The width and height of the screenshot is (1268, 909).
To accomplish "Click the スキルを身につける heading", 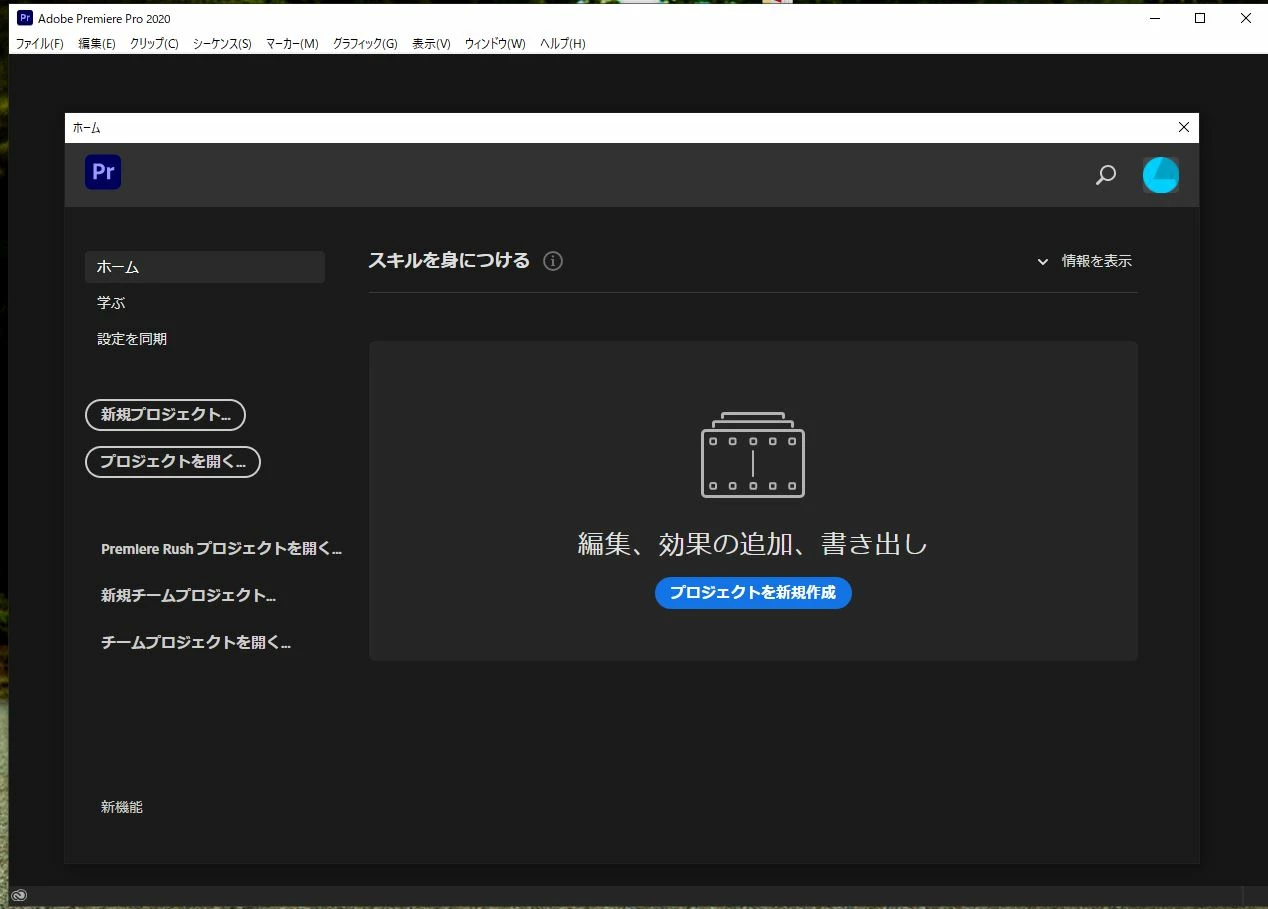I will (x=449, y=260).
